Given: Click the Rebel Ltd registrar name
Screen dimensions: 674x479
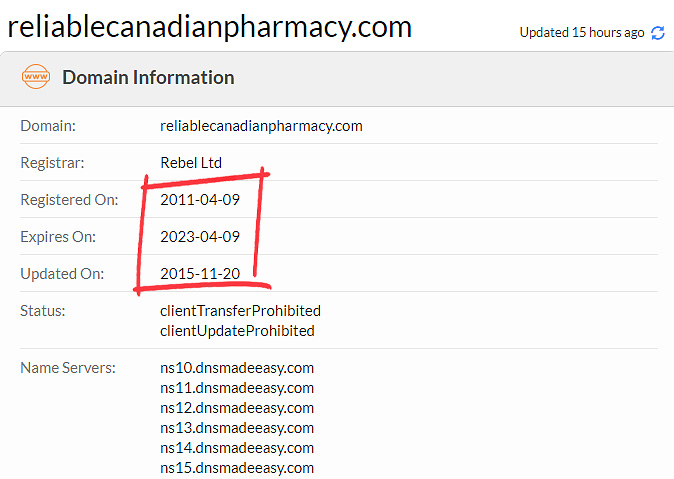Looking at the screenshot, I should [x=191, y=163].
